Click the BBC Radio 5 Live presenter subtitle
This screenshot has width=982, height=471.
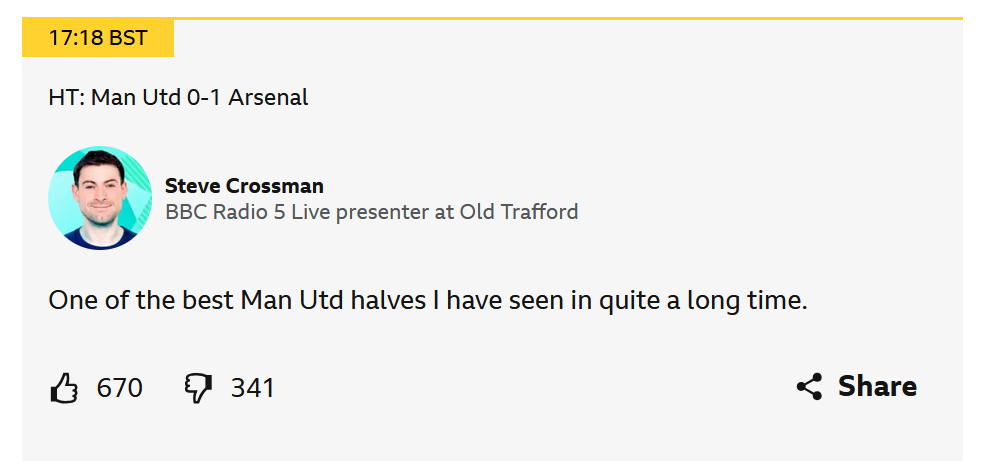click(371, 212)
